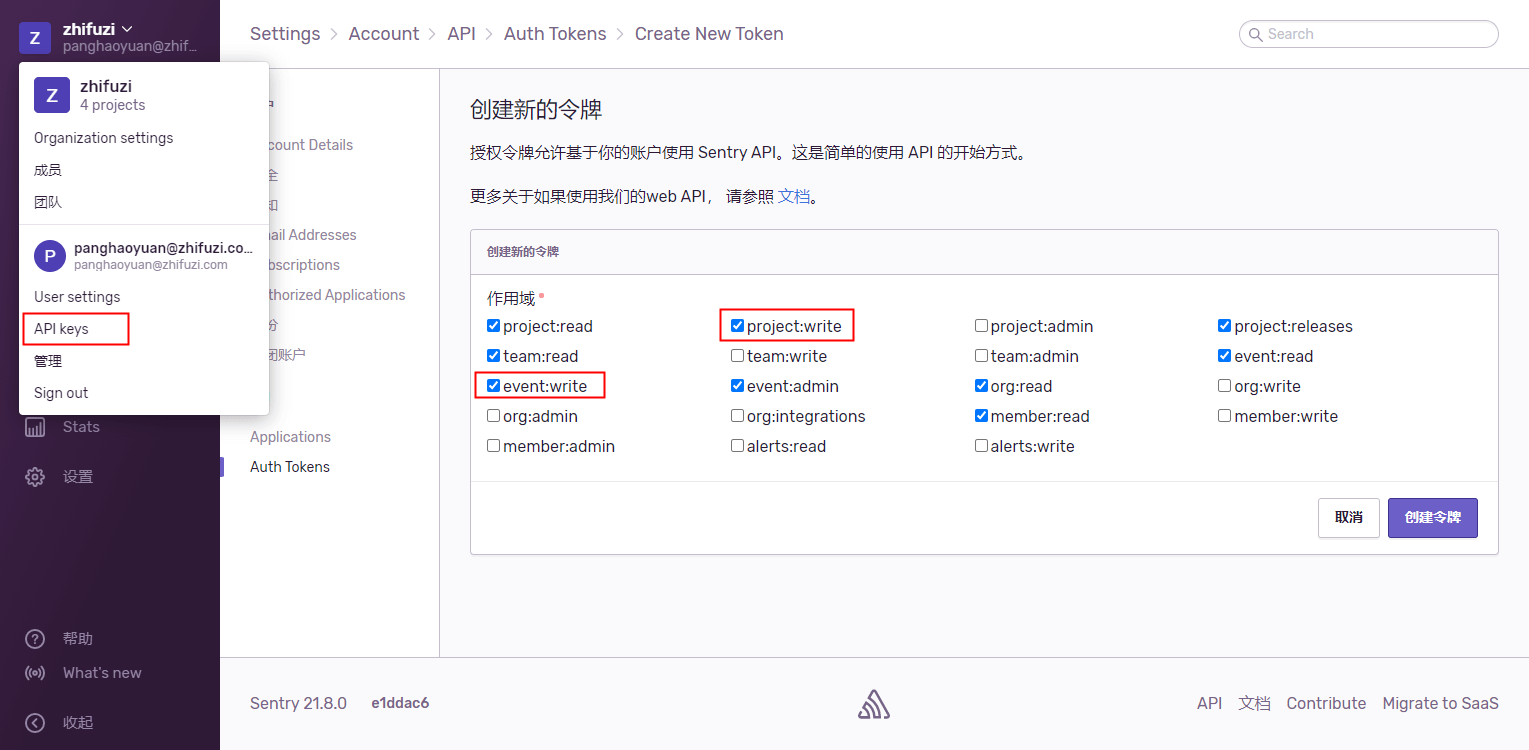Select Auth Tokens in settings sidebar

click(x=290, y=467)
